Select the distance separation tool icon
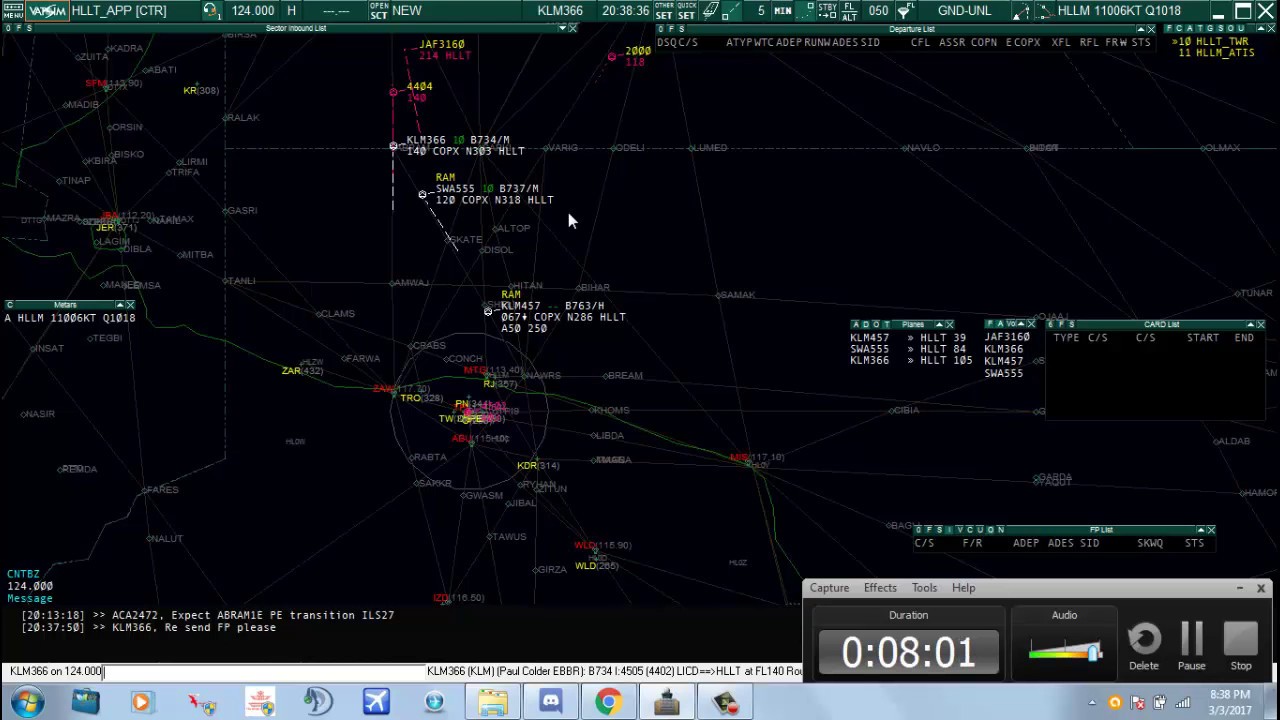Image resolution: width=1280 pixels, height=720 pixels. coord(732,11)
